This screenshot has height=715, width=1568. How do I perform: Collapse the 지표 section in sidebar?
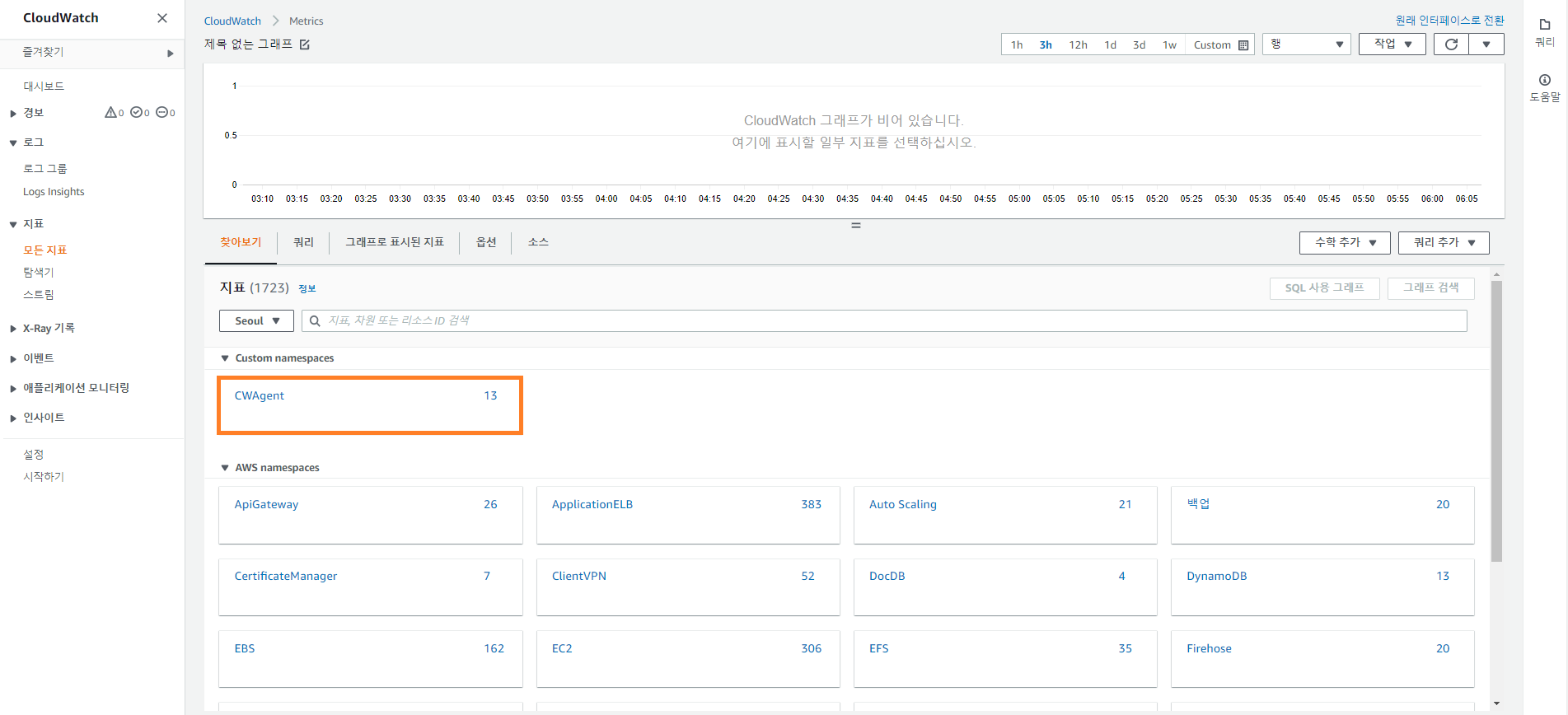coord(13,225)
